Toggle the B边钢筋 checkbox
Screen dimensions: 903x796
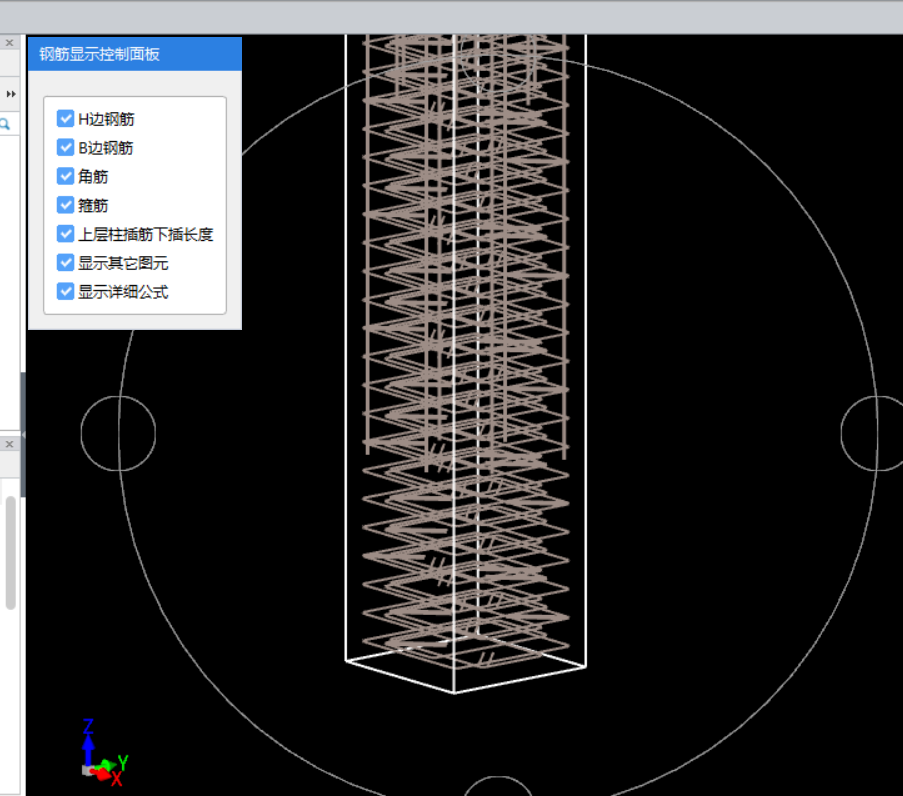(66, 148)
